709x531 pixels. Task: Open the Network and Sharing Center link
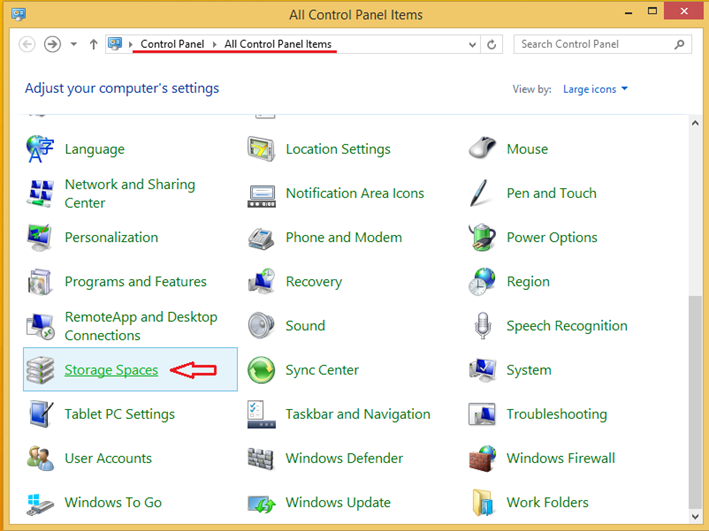(x=129, y=193)
